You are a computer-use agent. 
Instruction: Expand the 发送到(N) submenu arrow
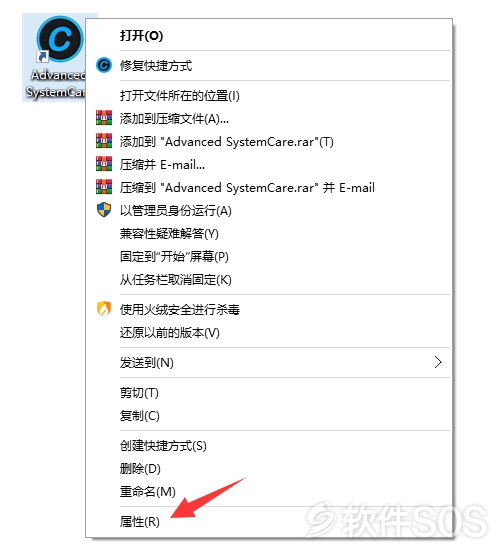(x=438, y=362)
